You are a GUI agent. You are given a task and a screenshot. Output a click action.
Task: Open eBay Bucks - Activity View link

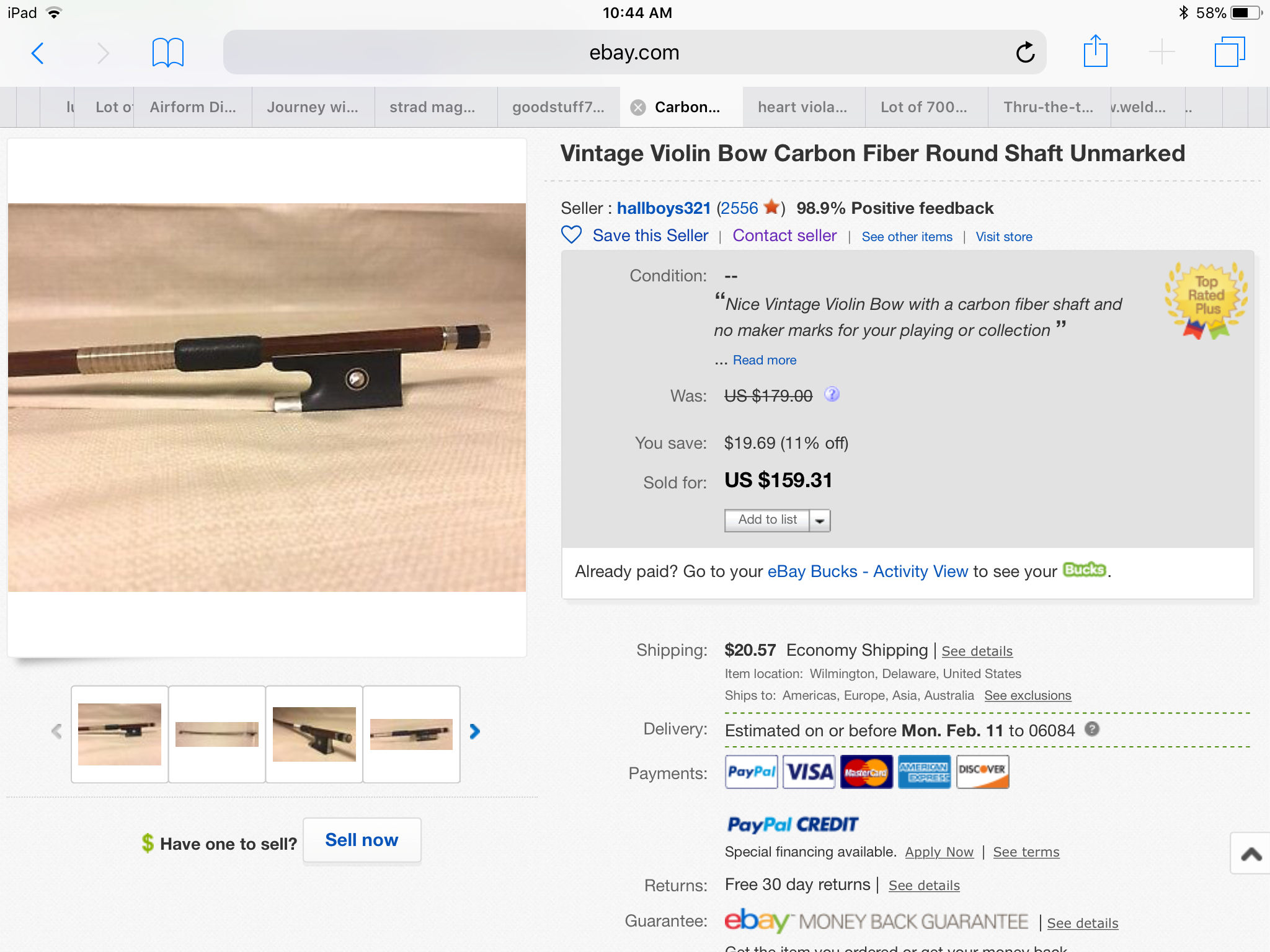tap(868, 571)
